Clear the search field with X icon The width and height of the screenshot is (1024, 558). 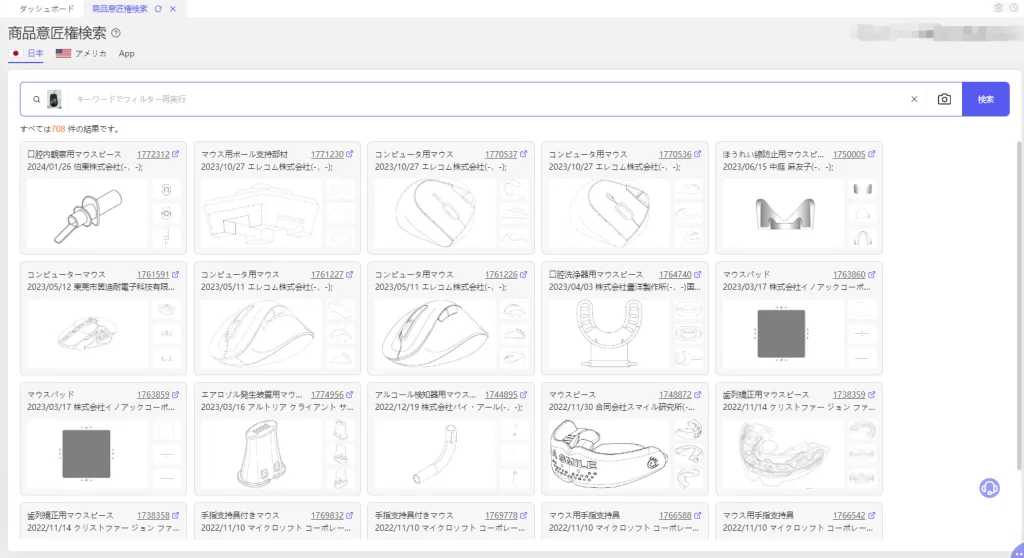click(x=914, y=99)
